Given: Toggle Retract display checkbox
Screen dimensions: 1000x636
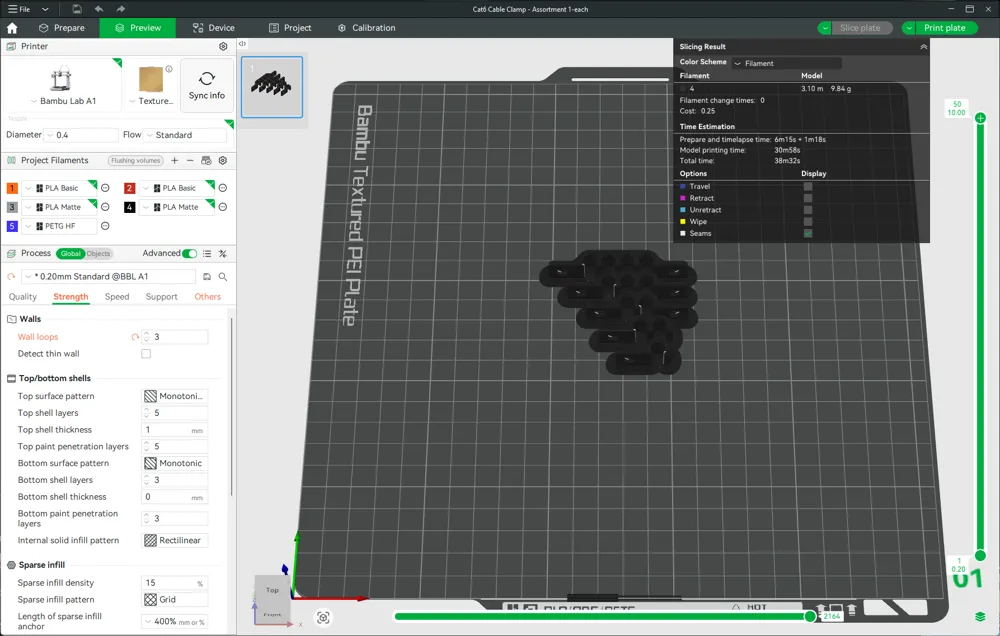Looking at the screenshot, I should (x=808, y=198).
